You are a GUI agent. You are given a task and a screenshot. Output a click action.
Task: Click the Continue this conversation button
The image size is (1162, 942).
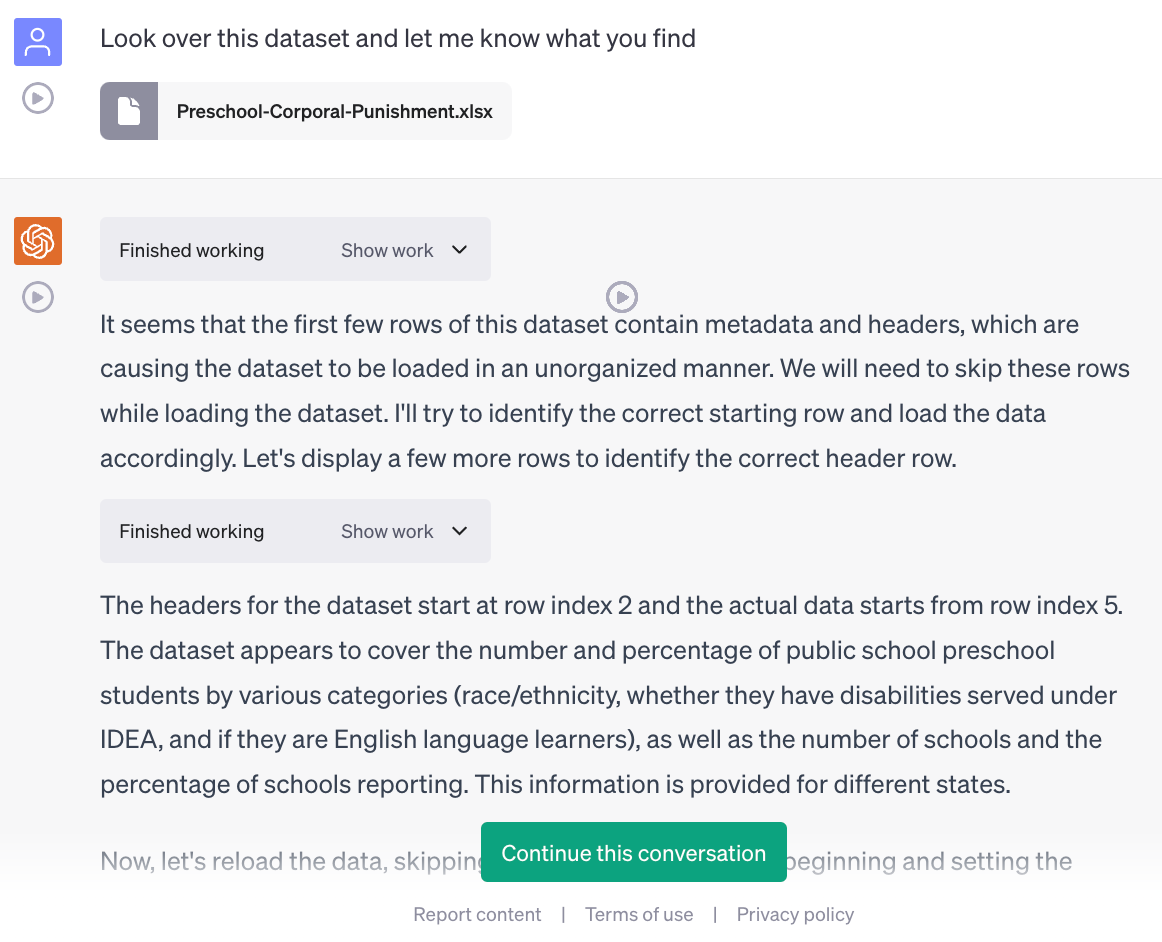coord(633,853)
